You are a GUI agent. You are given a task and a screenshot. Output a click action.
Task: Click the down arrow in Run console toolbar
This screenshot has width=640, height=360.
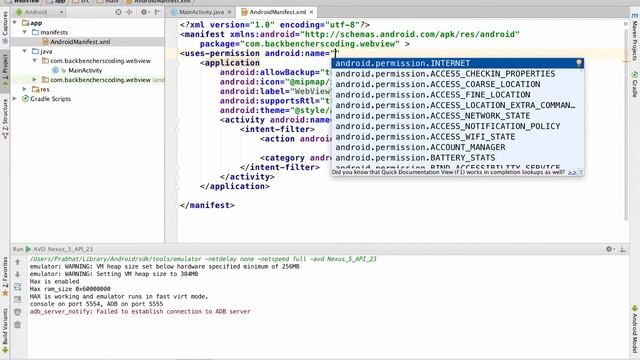18,275
